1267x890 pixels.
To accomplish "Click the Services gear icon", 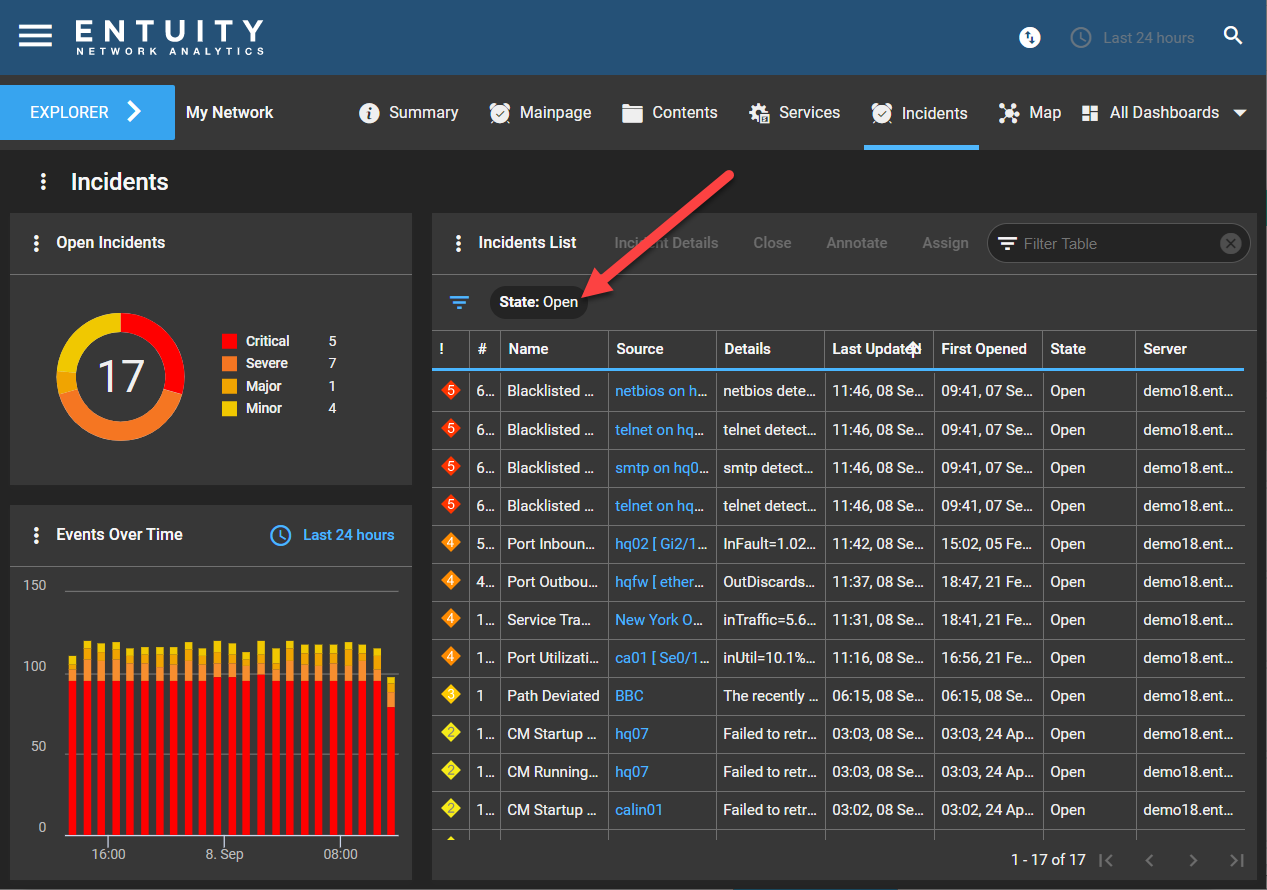I will (x=759, y=113).
